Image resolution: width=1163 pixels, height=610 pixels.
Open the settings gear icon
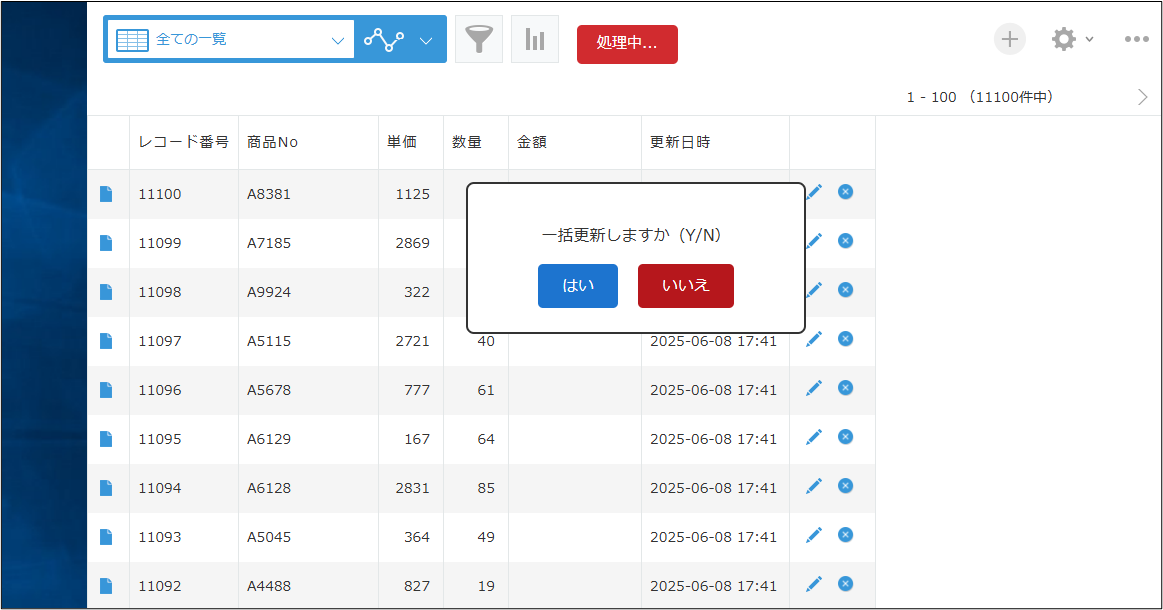tap(1063, 39)
